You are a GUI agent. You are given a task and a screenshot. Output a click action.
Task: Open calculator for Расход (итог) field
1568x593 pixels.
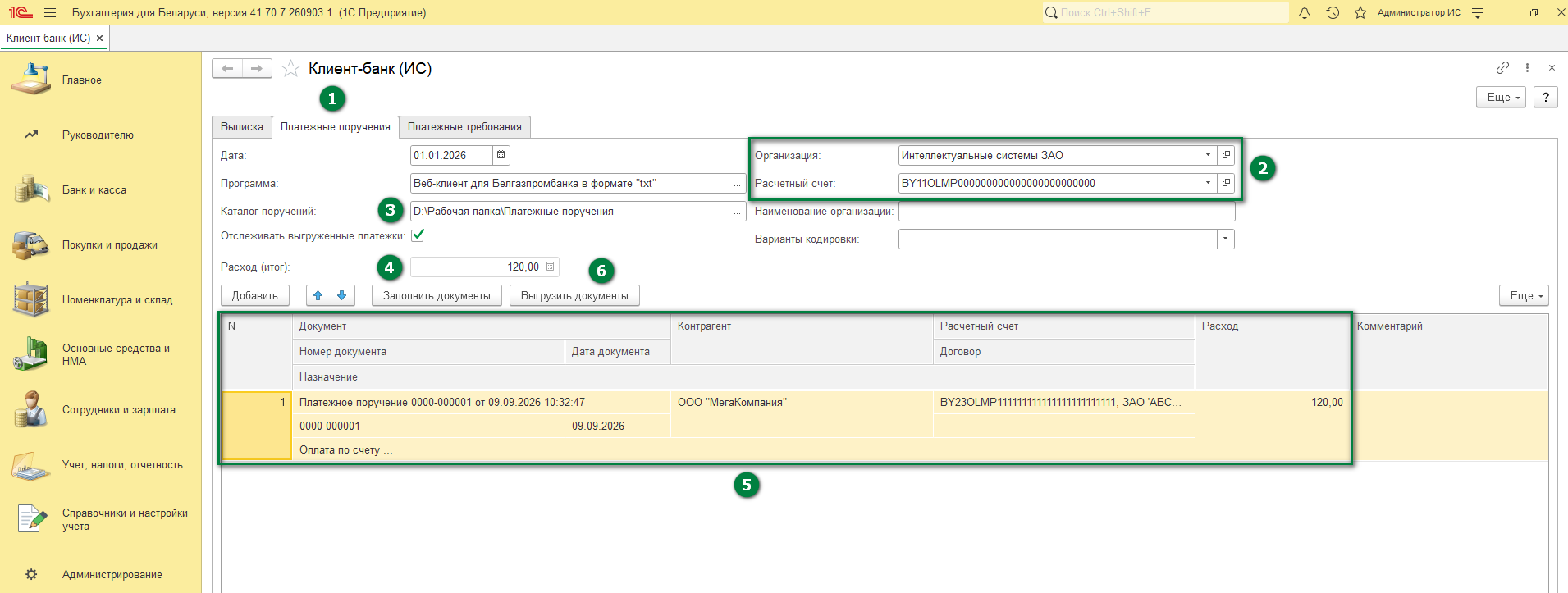[551, 267]
